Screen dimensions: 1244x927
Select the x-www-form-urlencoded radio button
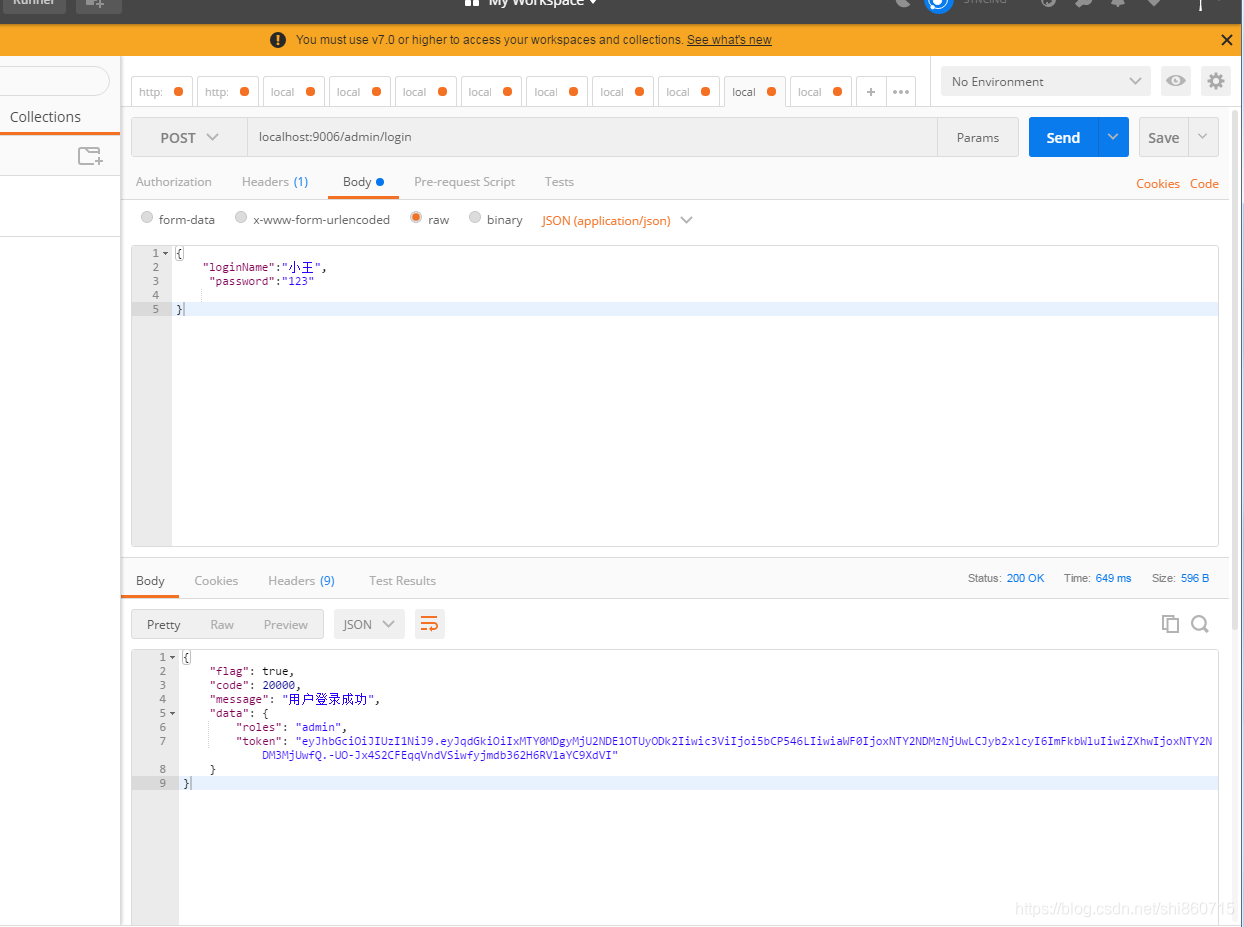pyautogui.click(x=241, y=218)
